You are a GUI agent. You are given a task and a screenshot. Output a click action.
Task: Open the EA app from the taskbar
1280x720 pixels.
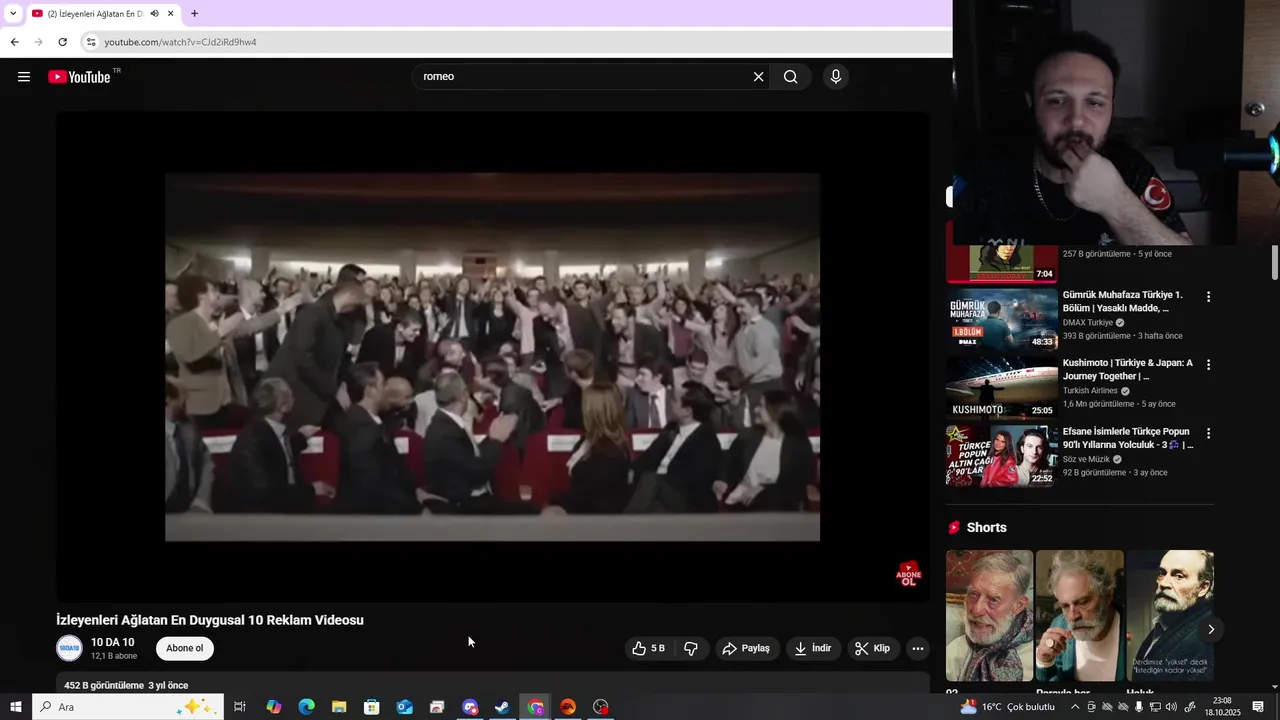tap(568, 707)
